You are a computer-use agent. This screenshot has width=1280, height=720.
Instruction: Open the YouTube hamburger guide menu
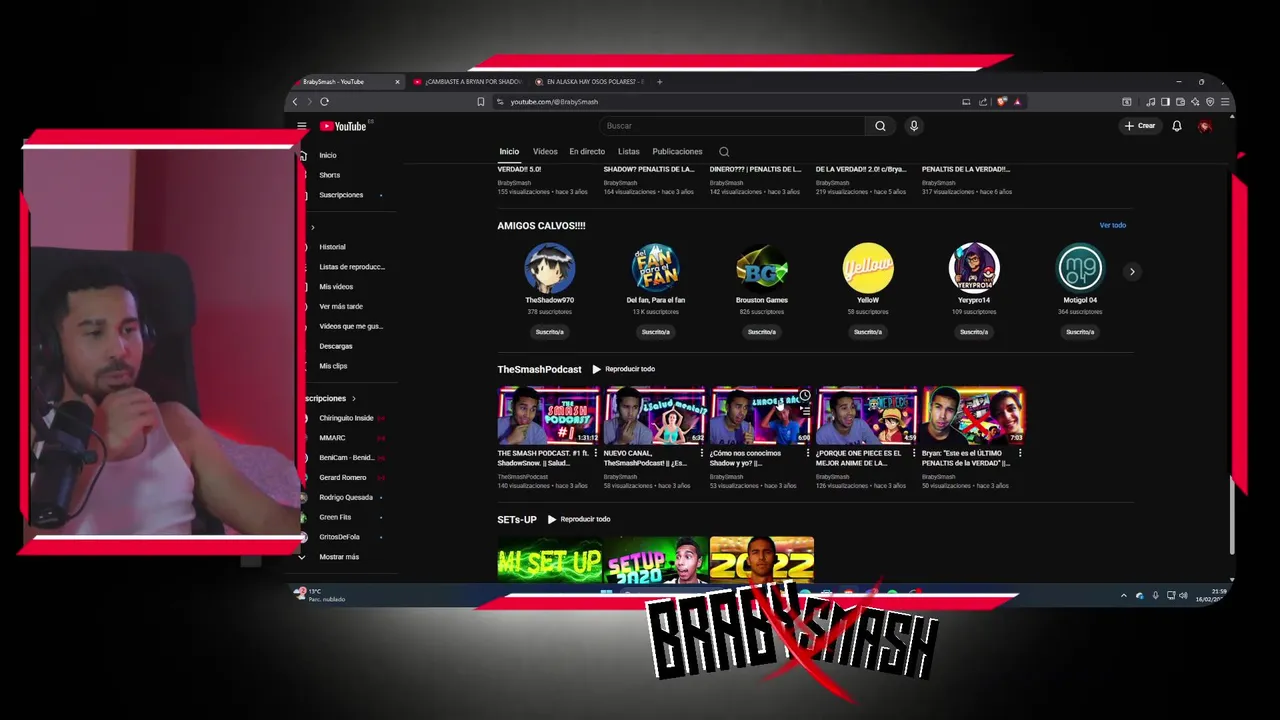tap(301, 126)
